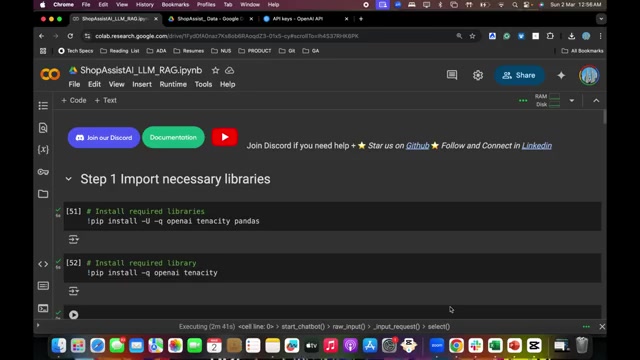Go back in browser history
The image size is (640, 360).
(x=41, y=36)
